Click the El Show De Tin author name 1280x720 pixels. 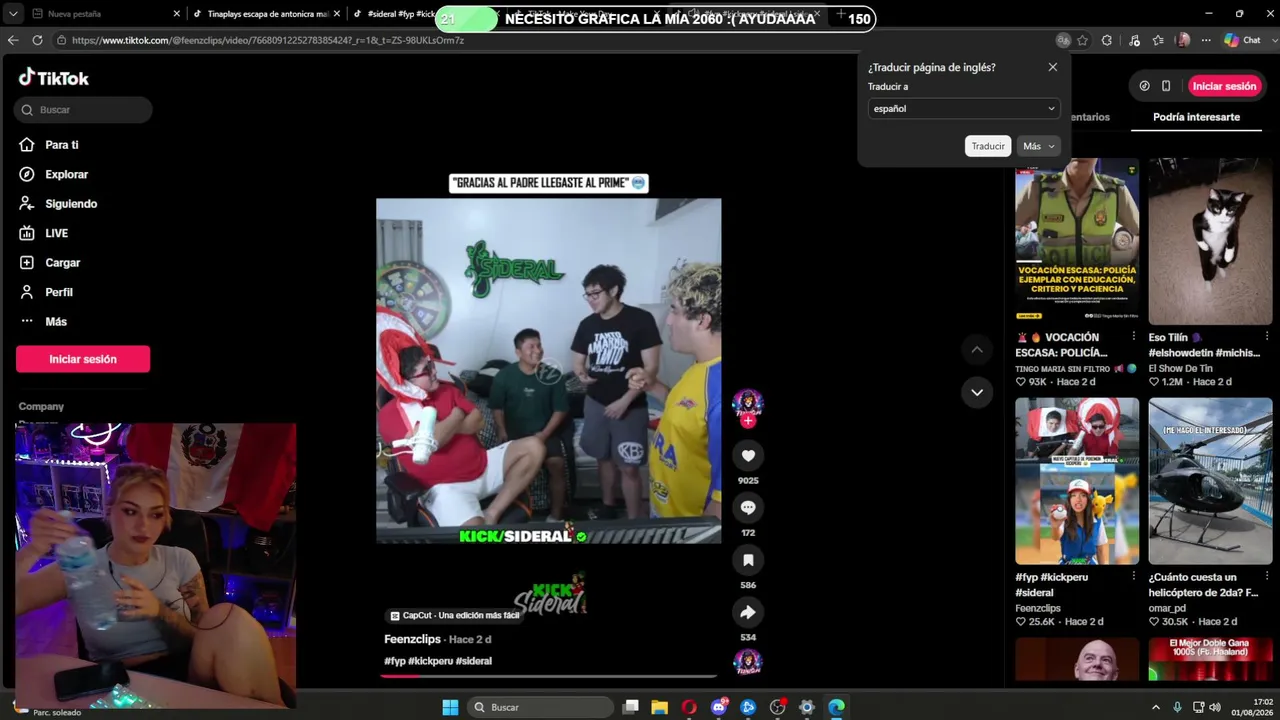click(1180, 368)
